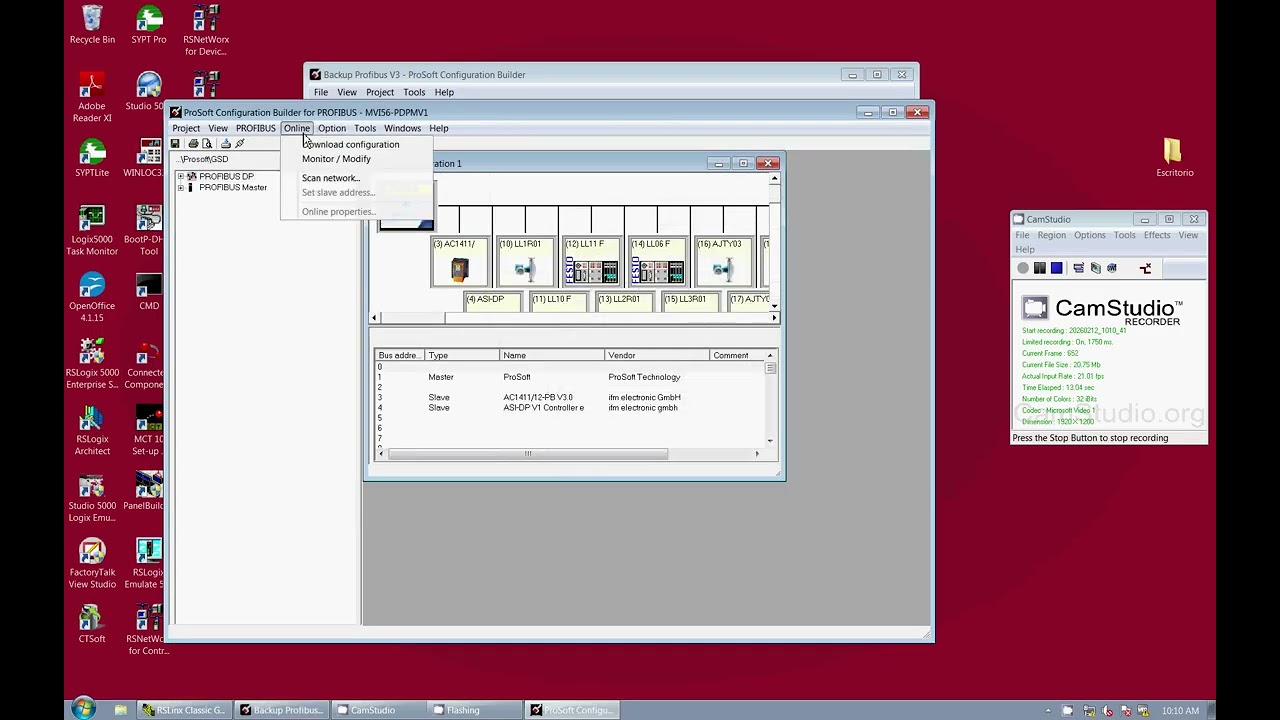Open CMD desktop shortcut
The height and width of the screenshot is (720, 1280).
tap(149, 292)
